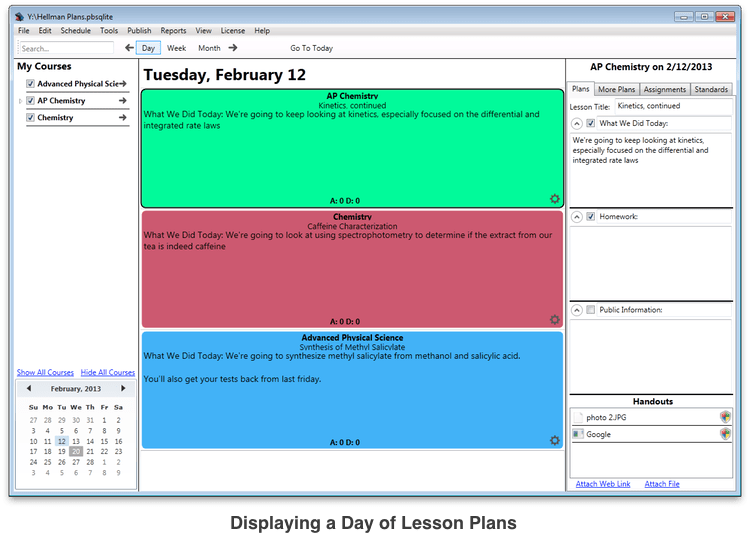Go to previous day with back arrow
This screenshot has height=540, width=750.
pos(129,48)
